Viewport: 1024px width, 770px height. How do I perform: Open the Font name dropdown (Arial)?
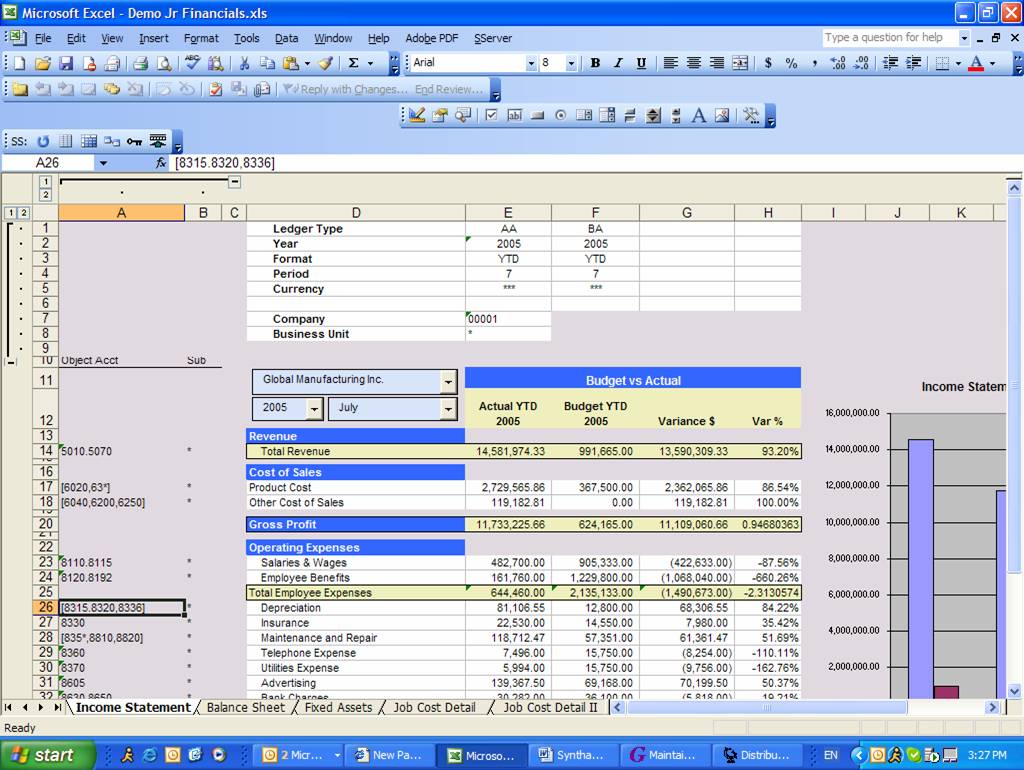(530, 63)
